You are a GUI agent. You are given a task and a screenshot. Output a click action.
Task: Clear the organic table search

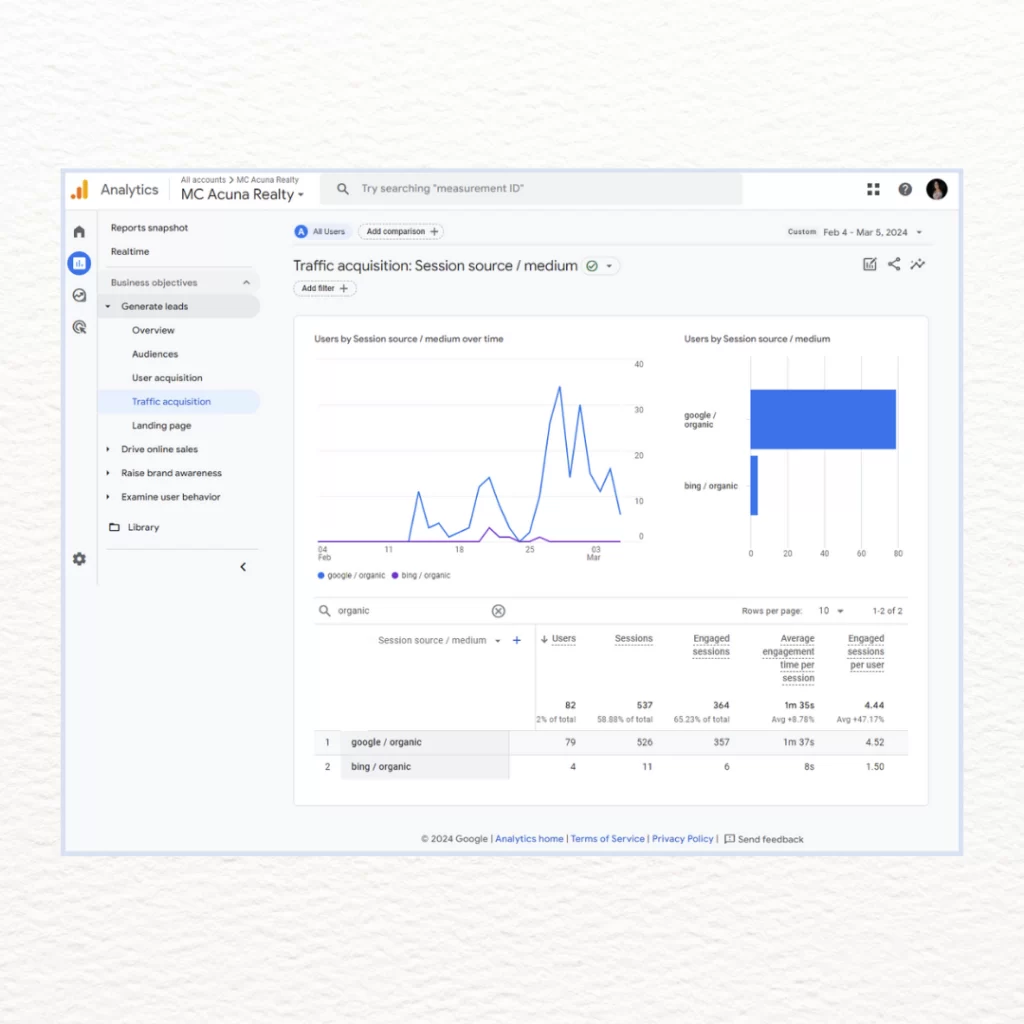click(498, 611)
